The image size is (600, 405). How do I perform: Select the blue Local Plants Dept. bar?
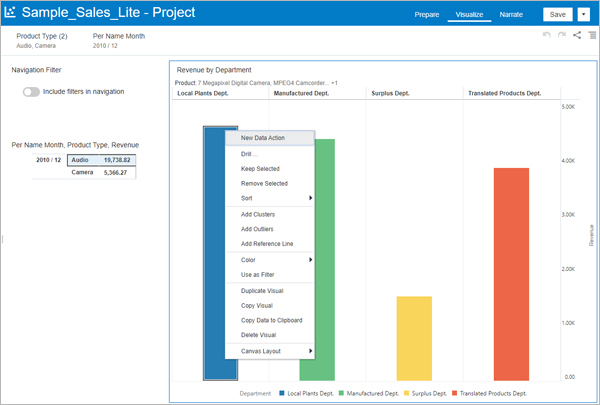(214, 253)
